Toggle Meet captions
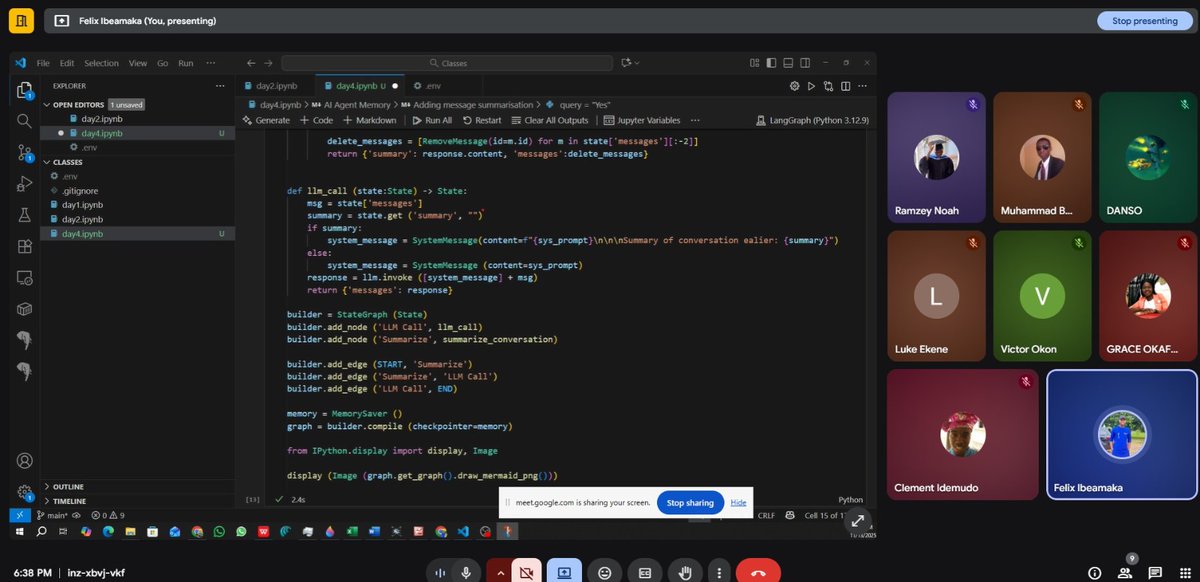The image size is (1200, 582). 645,572
